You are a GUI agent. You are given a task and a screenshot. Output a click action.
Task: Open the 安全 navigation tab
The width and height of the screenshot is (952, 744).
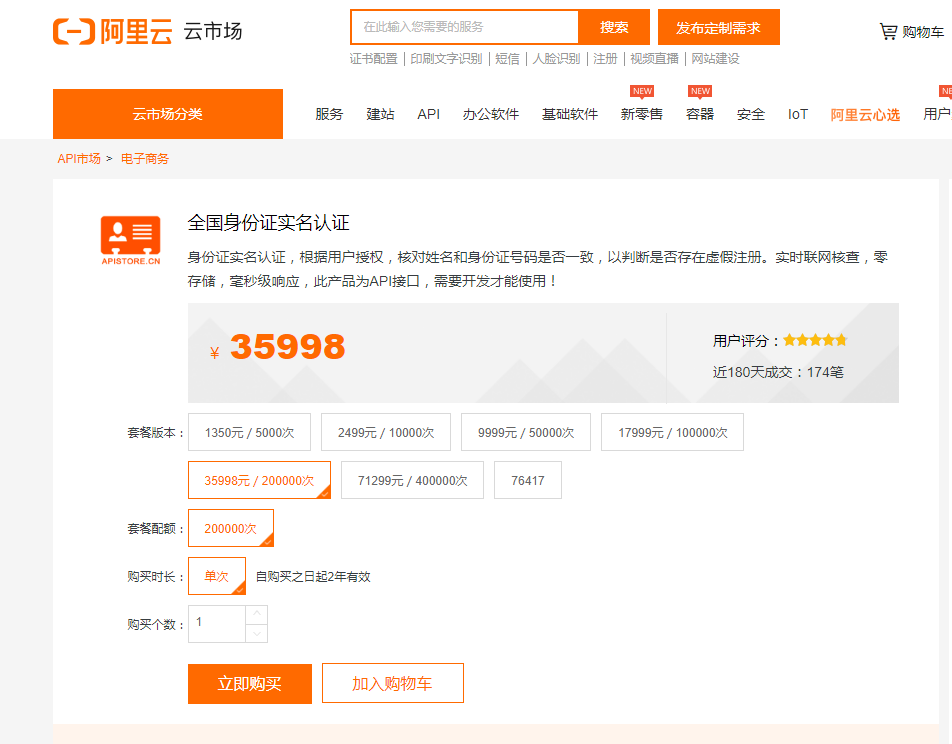coord(751,114)
